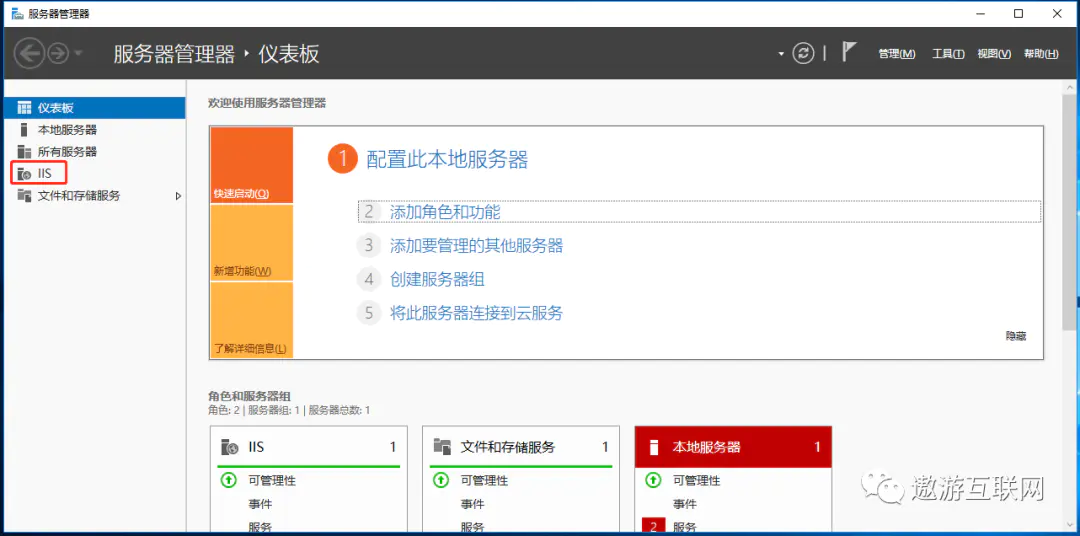Click green status icon in 文件和存储服务 tile

coord(441,480)
